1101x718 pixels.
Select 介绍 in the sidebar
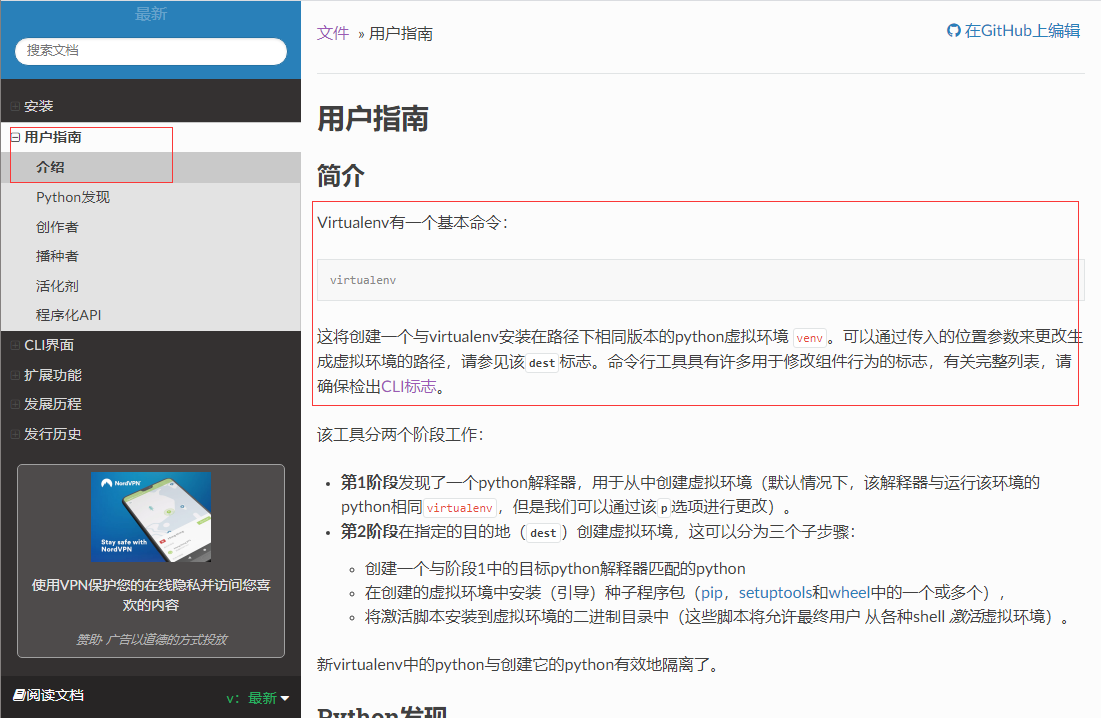pyautogui.click(x=50, y=166)
